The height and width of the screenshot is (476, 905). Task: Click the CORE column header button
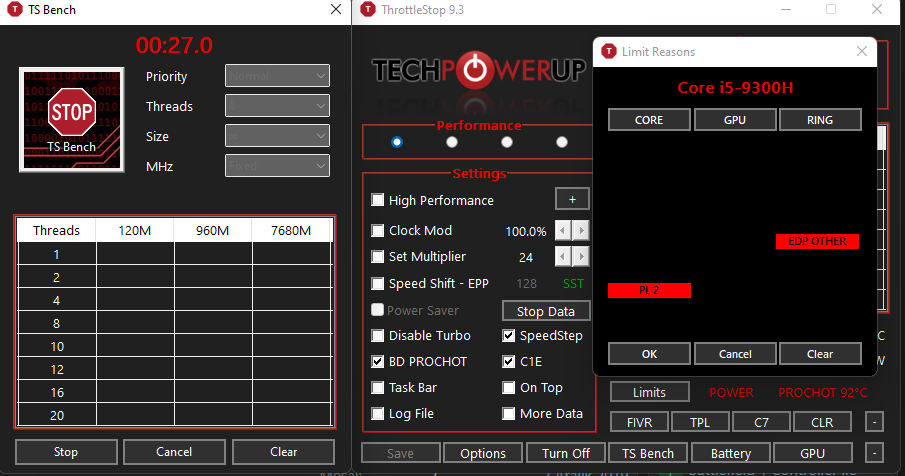coord(649,120)
